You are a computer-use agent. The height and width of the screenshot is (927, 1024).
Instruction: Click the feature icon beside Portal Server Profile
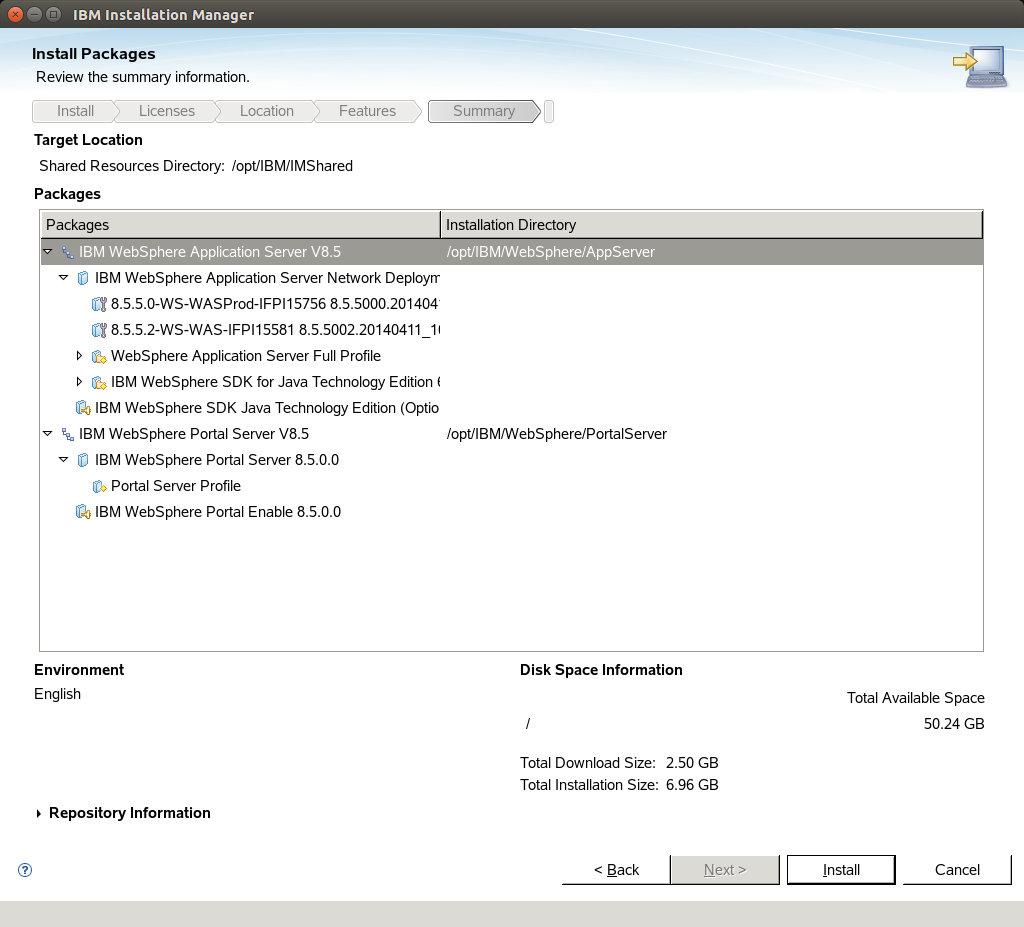coord(99,486)
